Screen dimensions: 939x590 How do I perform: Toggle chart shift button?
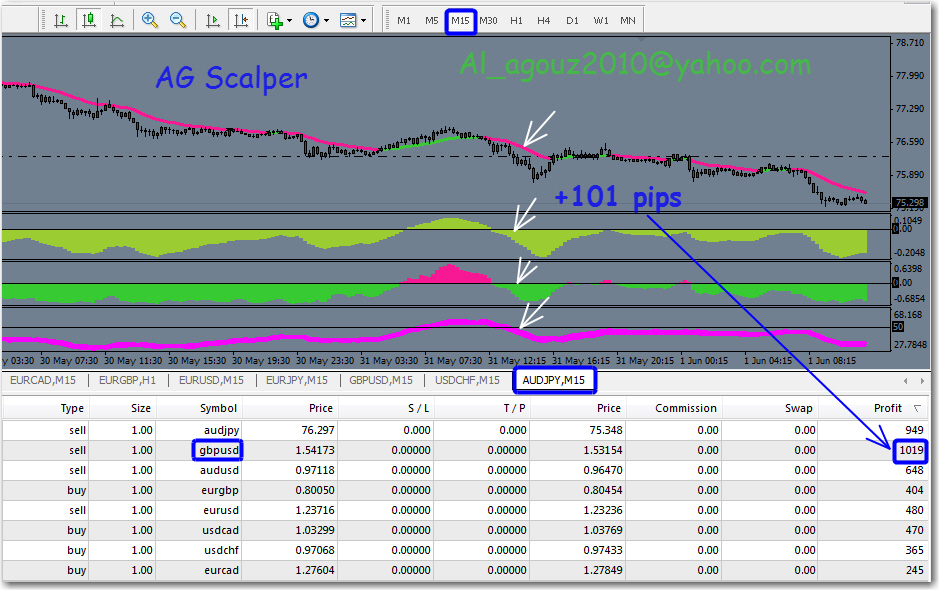240,20
